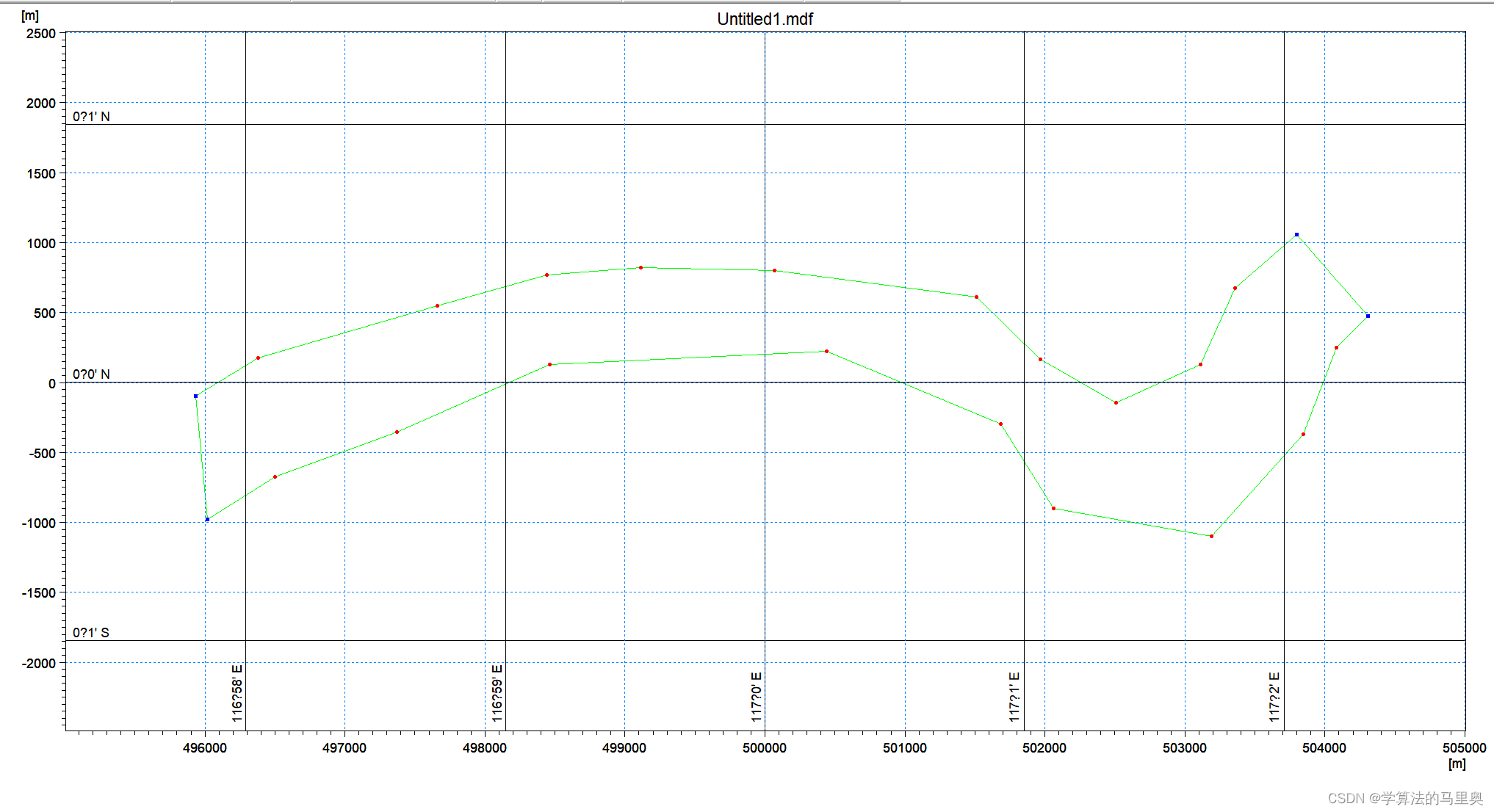Click the 500000 x-axis tick label

(764, 748)
